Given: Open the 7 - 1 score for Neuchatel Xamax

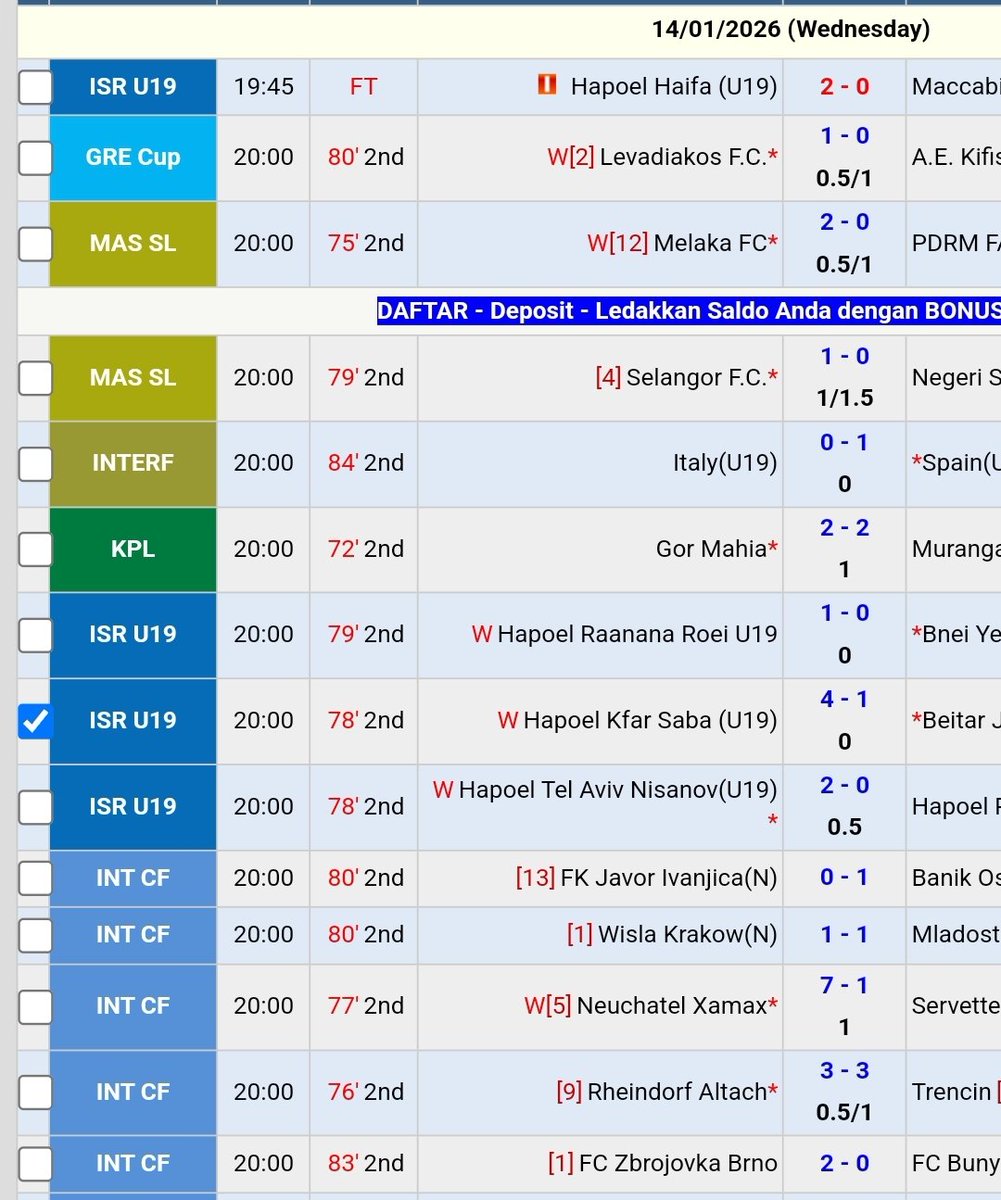Looking at the screenshot, I should pyautogui.click(x=845, y=985).
